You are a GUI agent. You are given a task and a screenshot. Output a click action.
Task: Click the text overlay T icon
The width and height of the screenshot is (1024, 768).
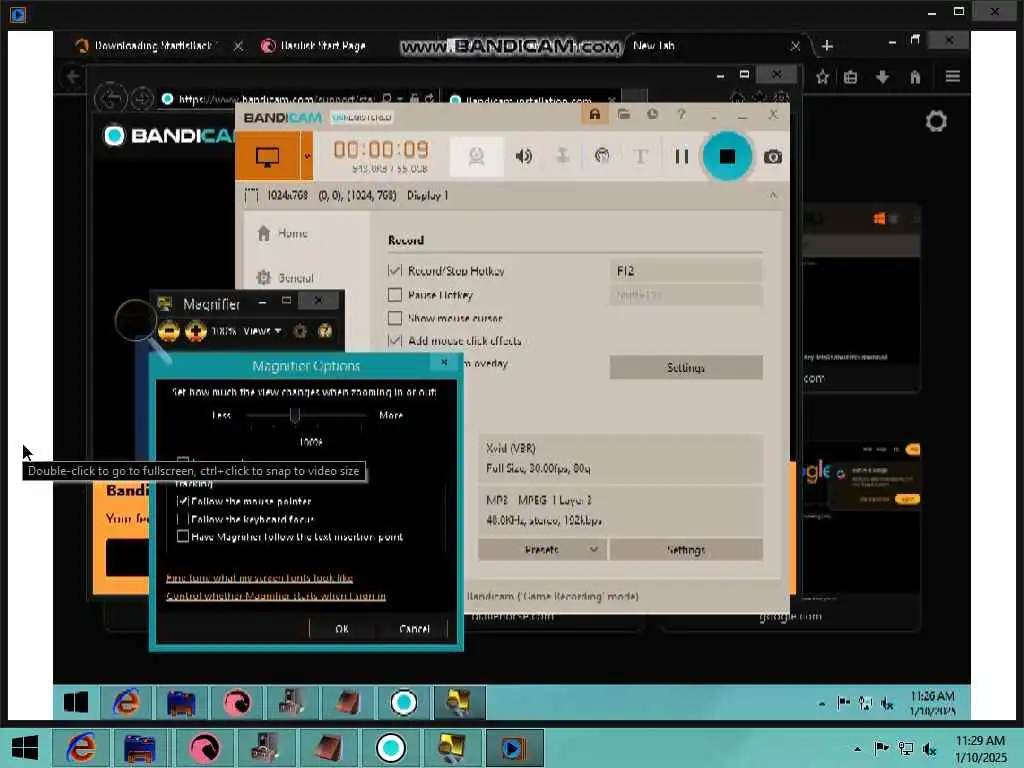641,156
